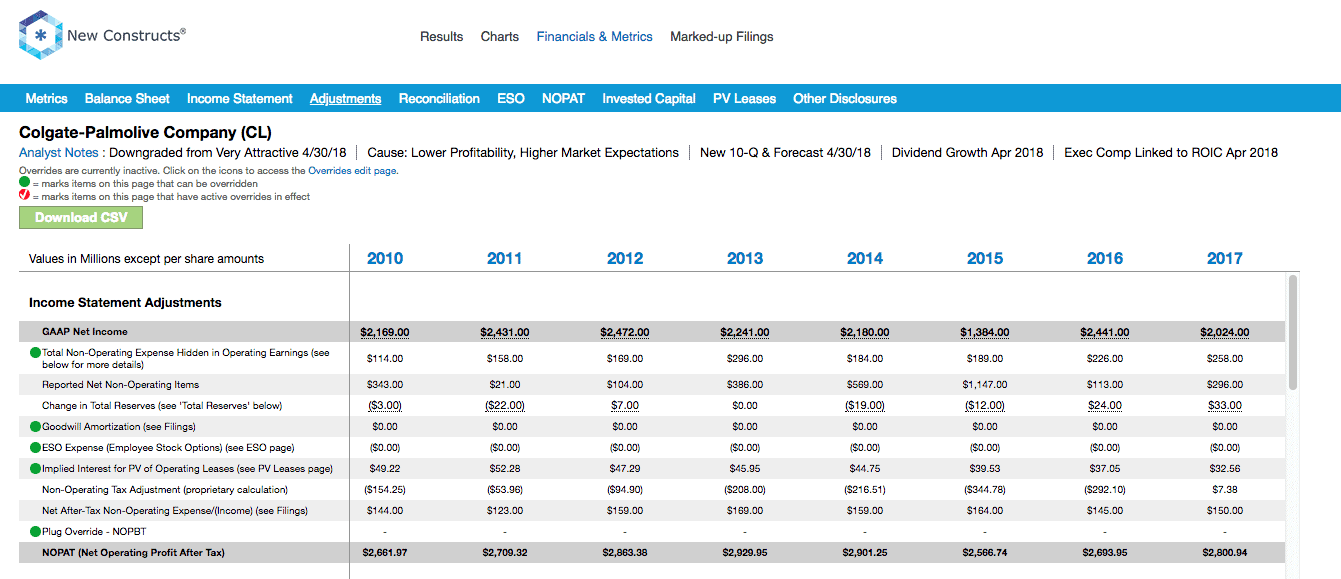Switch to the PV Leases tab

[x=744, y=98]
